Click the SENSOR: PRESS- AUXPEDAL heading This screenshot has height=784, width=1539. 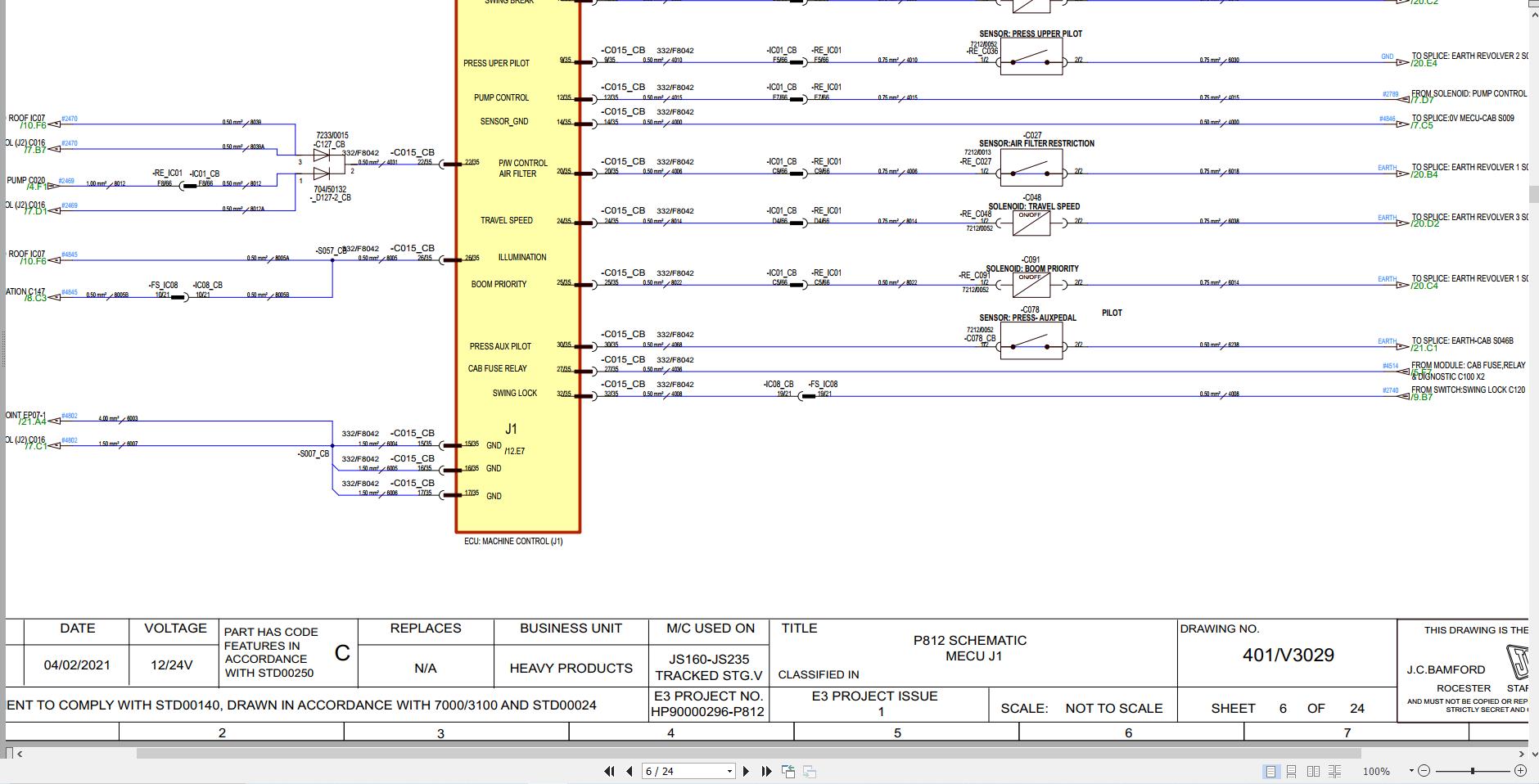point(1028,318)
